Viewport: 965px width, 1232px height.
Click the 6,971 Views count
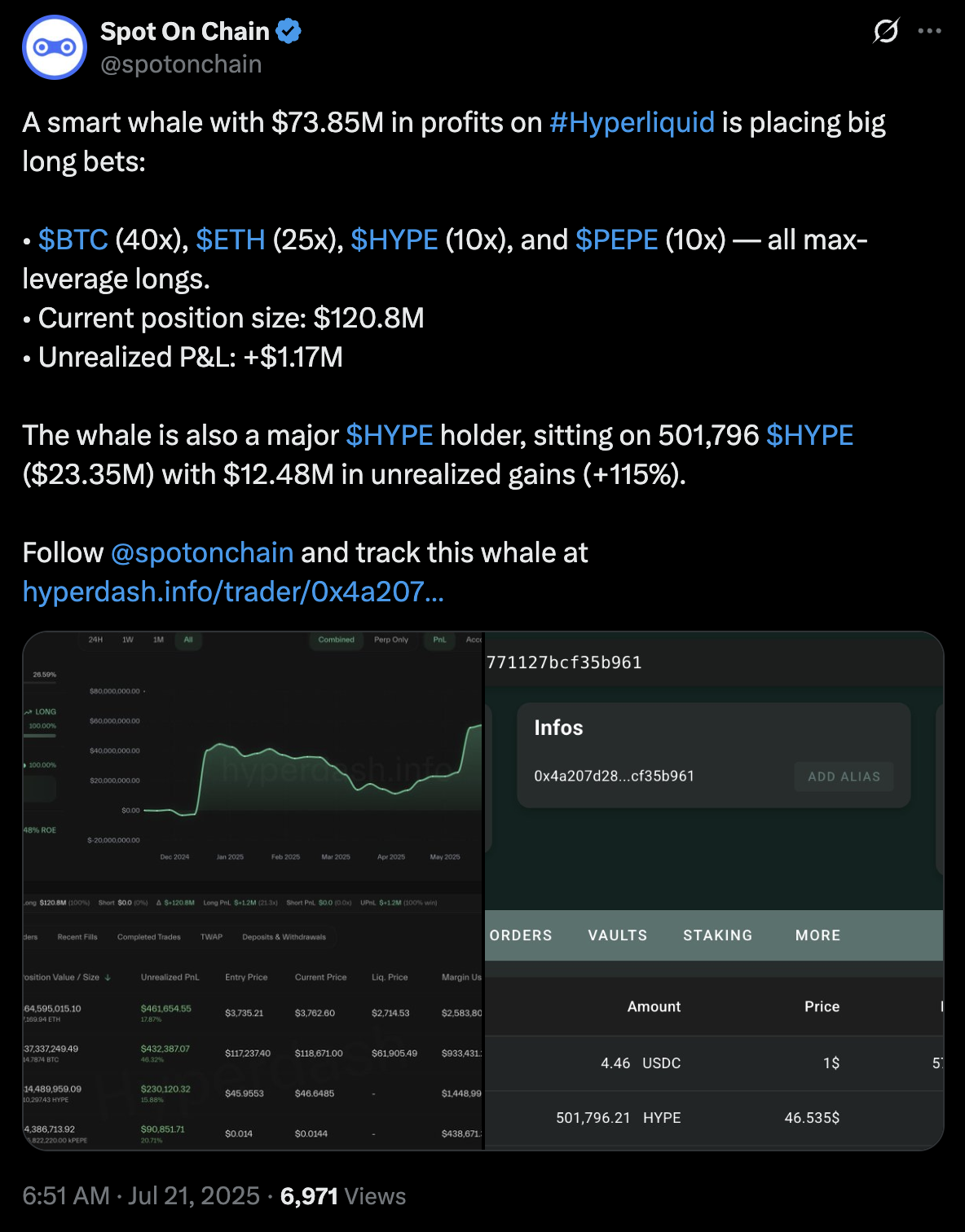click(x=343, y=1196)
